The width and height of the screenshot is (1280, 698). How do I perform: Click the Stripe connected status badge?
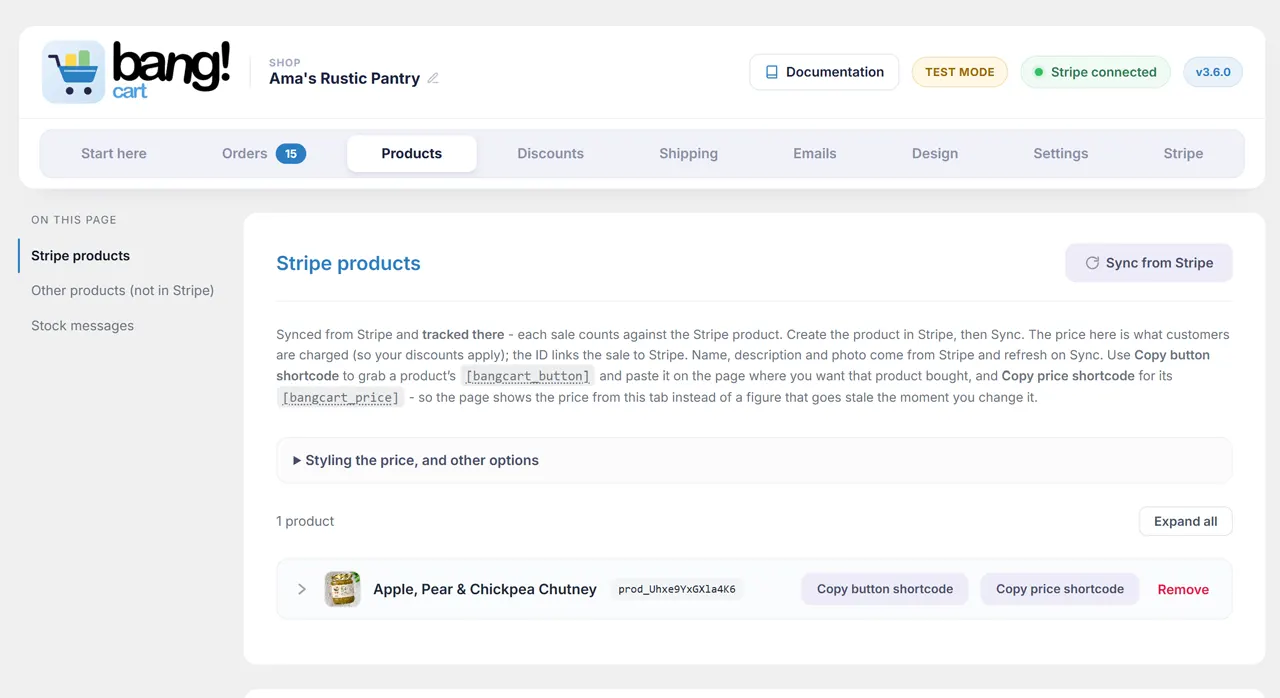[x=1095, y=72]
